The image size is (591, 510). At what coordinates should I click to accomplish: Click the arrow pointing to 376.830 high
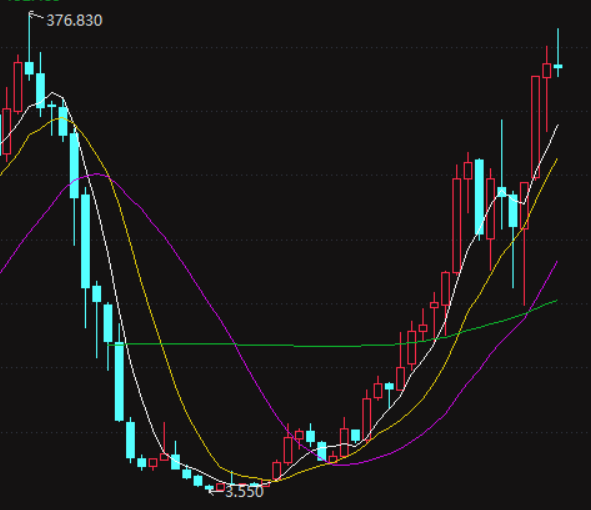point(36,15)
